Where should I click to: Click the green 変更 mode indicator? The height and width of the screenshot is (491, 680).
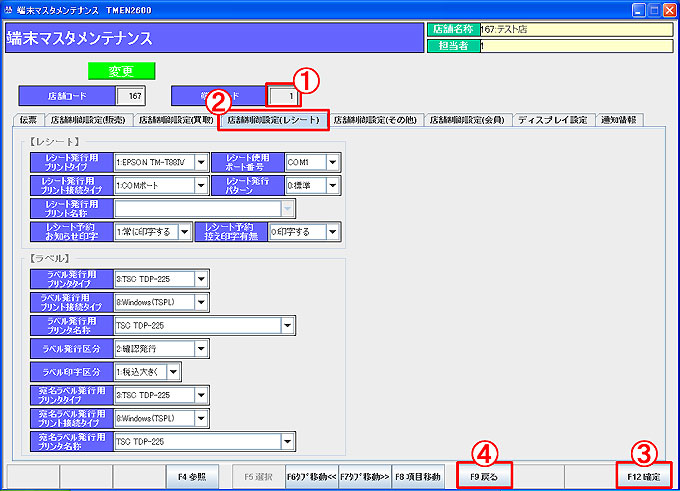tap(121, 71)
